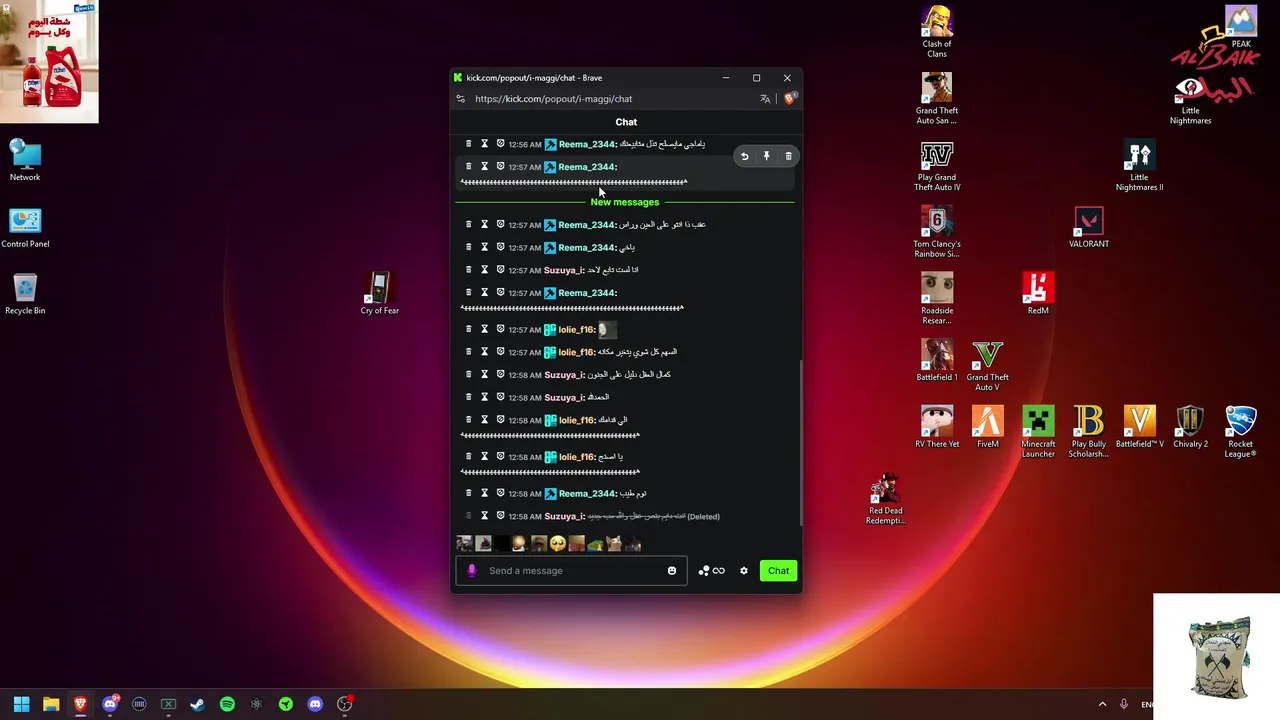Image resolution: width=1280 pixels, height=720 pixels.
Task: Open the Brave Shields lion icon
Action: click(789, 99)
